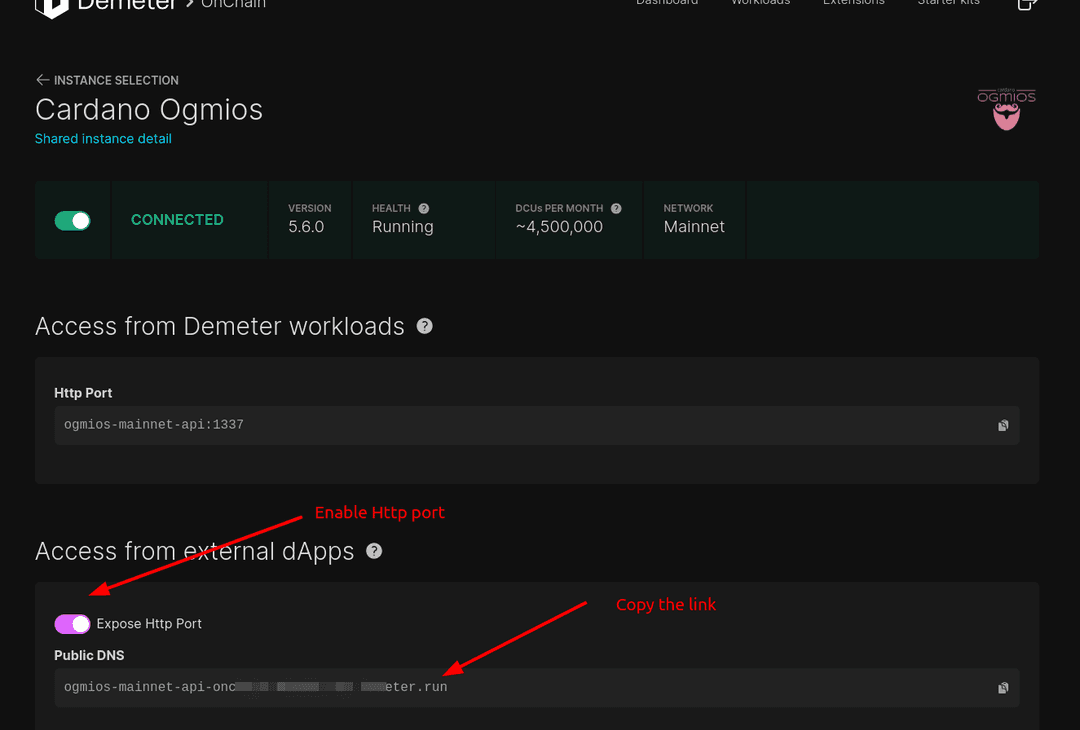Show help for Access from Demeter workloads
1080x730 pixels.
pos(424,326)
